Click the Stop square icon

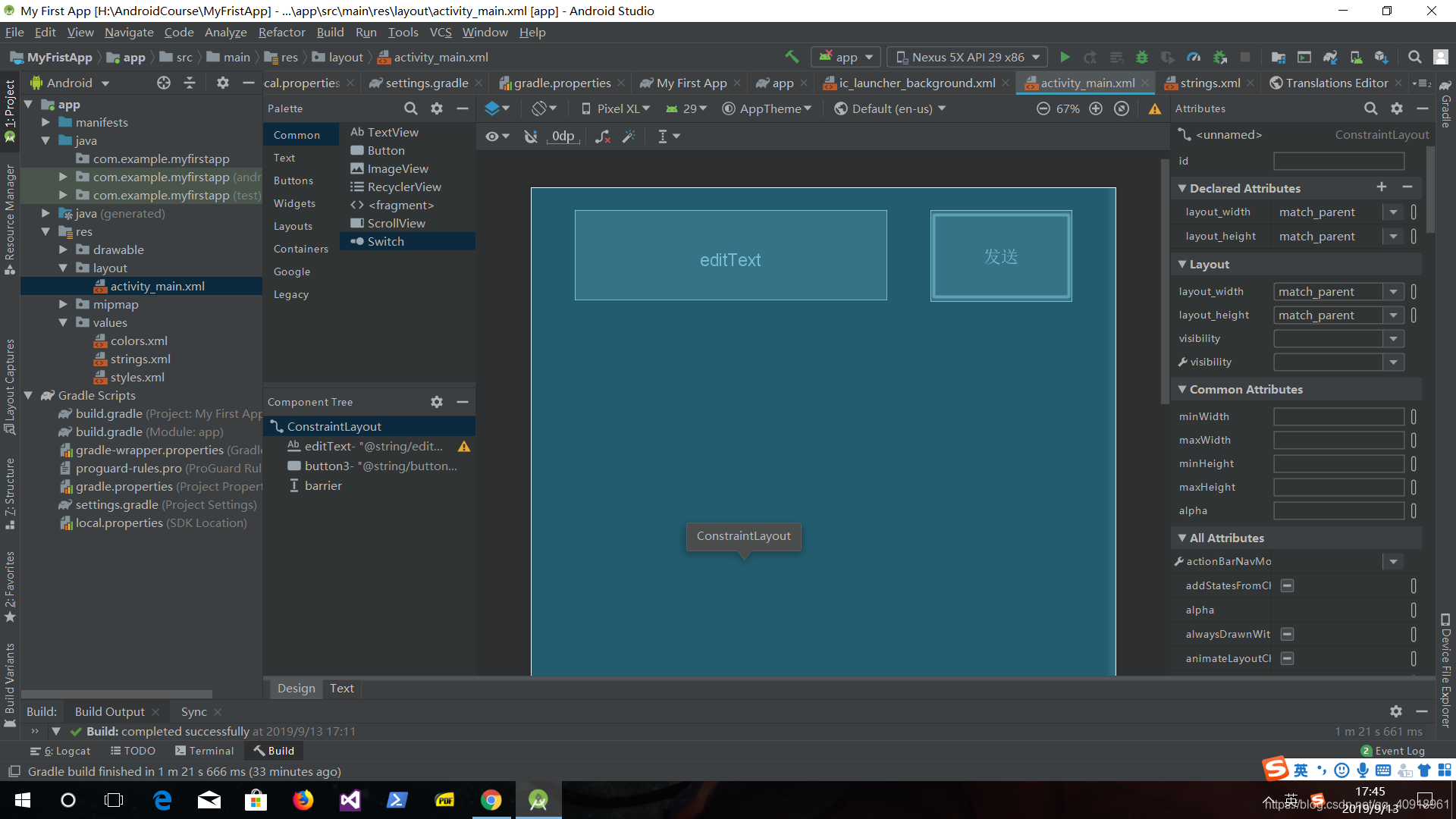[x=1245, y=57]
